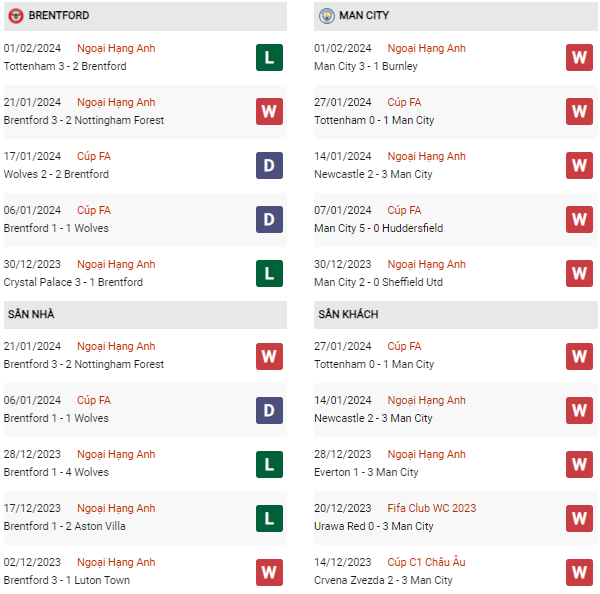Click the Man City club crest icon
The image size is (600, 594).
click(x=326, y=16)
